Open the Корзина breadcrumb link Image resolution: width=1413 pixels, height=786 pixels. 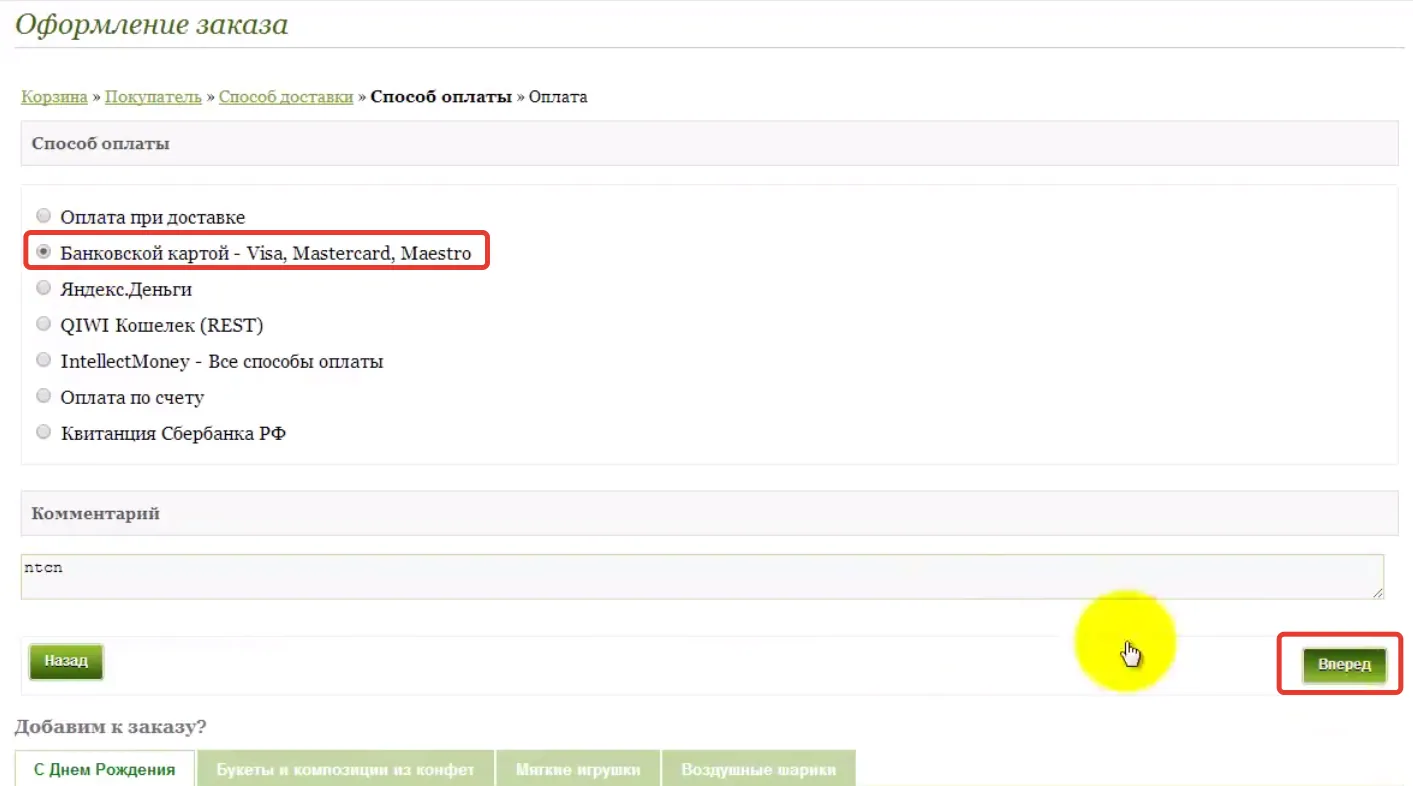click(x=54, y=97)
